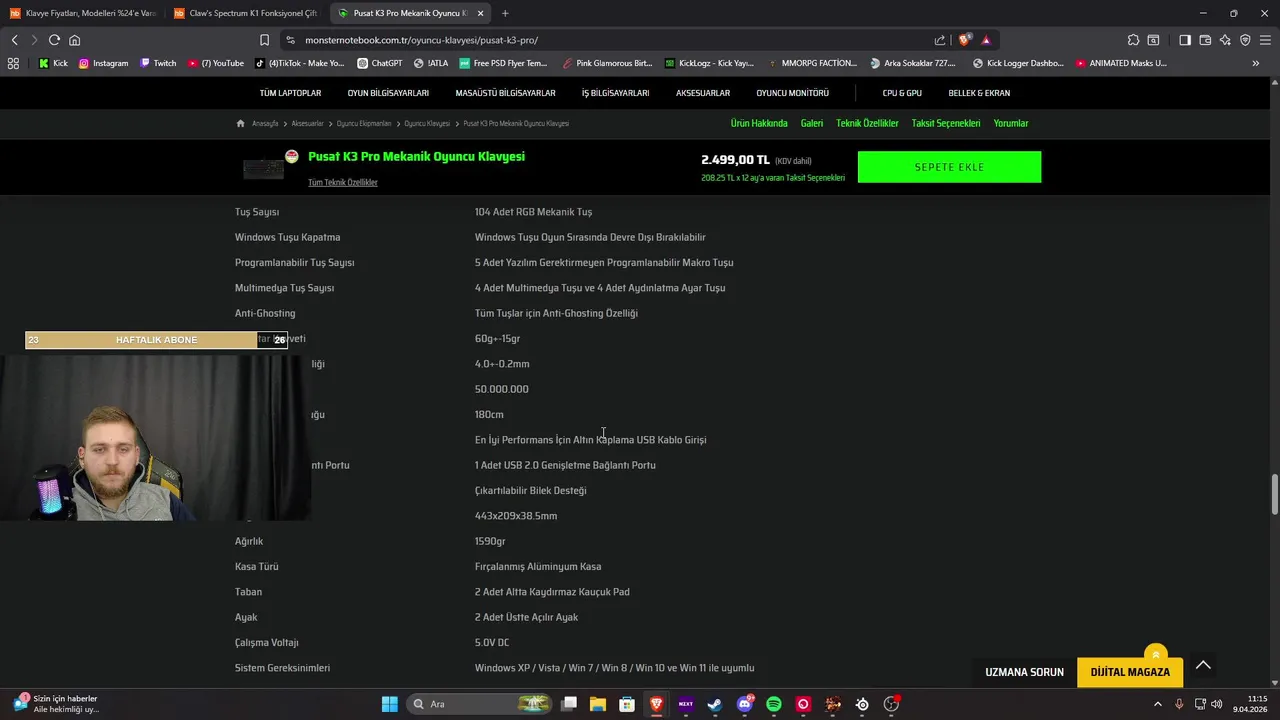Open the Kick bookmark
1280x720 pixels.
[53, 63]
